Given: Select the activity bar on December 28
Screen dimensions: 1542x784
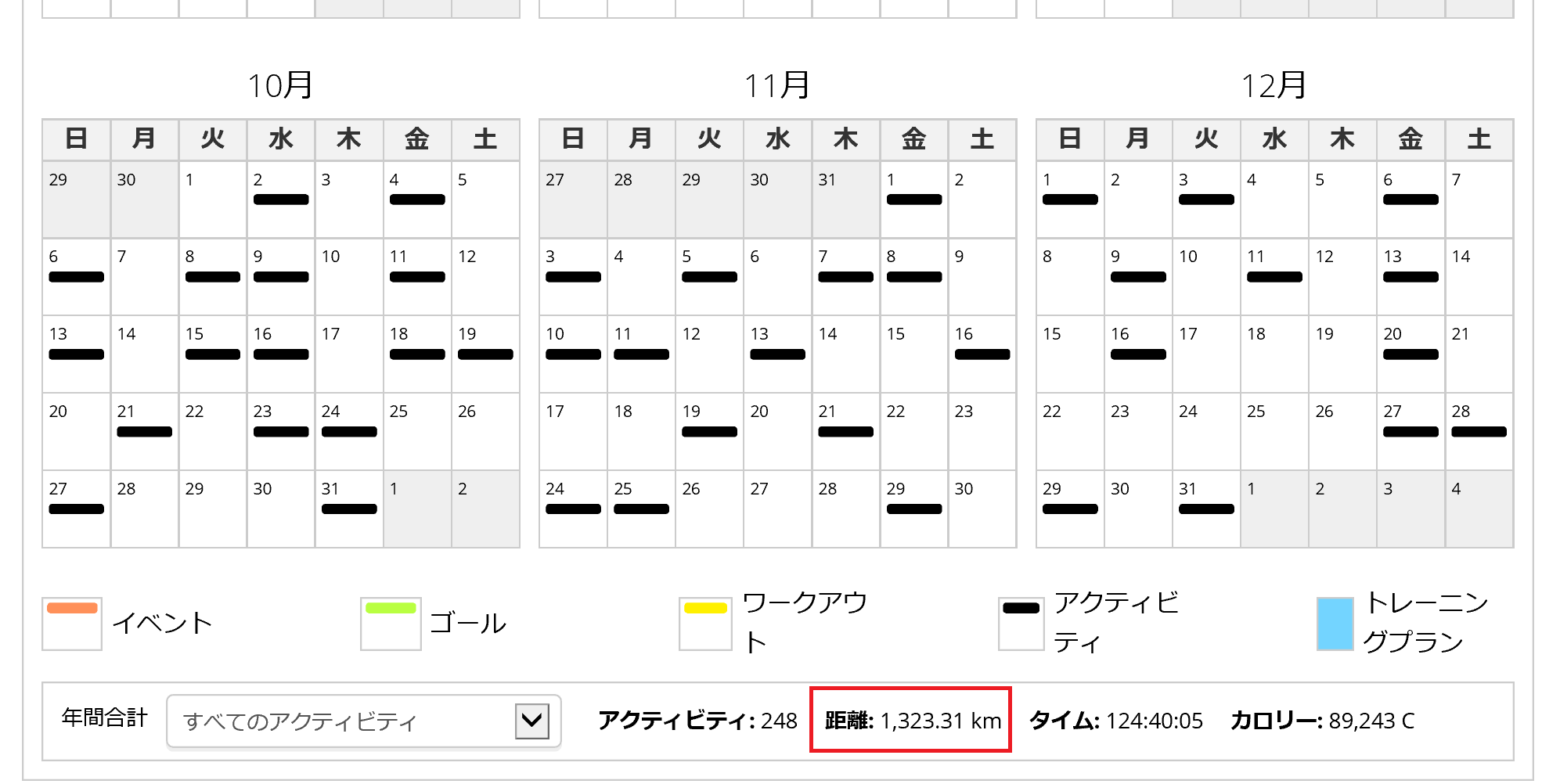Looking at the screenshot, I should pyautogui.click(x=1479, y=432).
